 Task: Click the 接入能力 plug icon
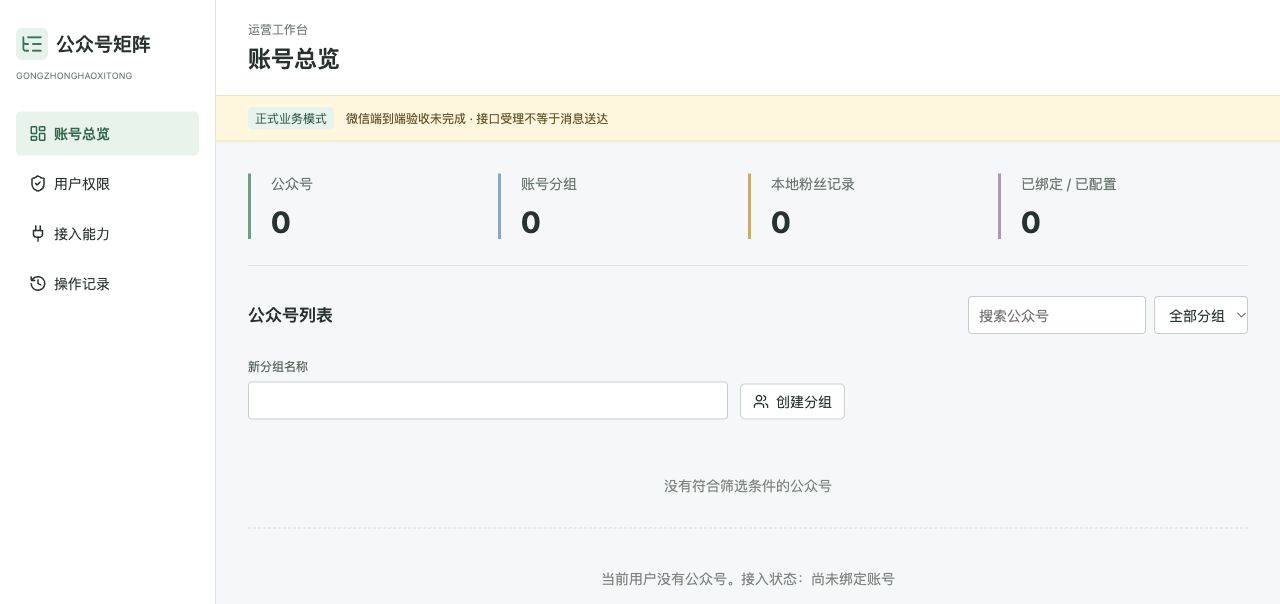tap(38, 233)
